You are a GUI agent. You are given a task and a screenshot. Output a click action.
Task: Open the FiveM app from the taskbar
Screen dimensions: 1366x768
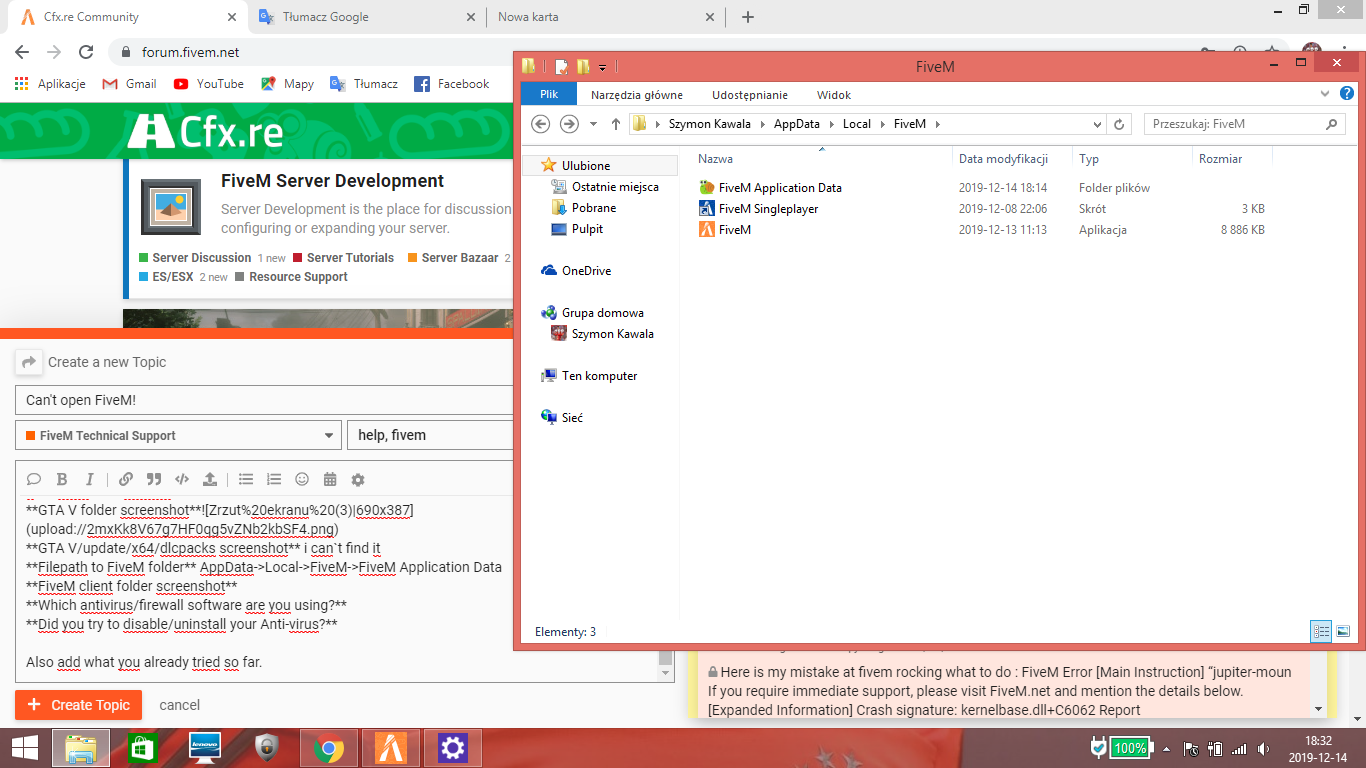point(390,747)
